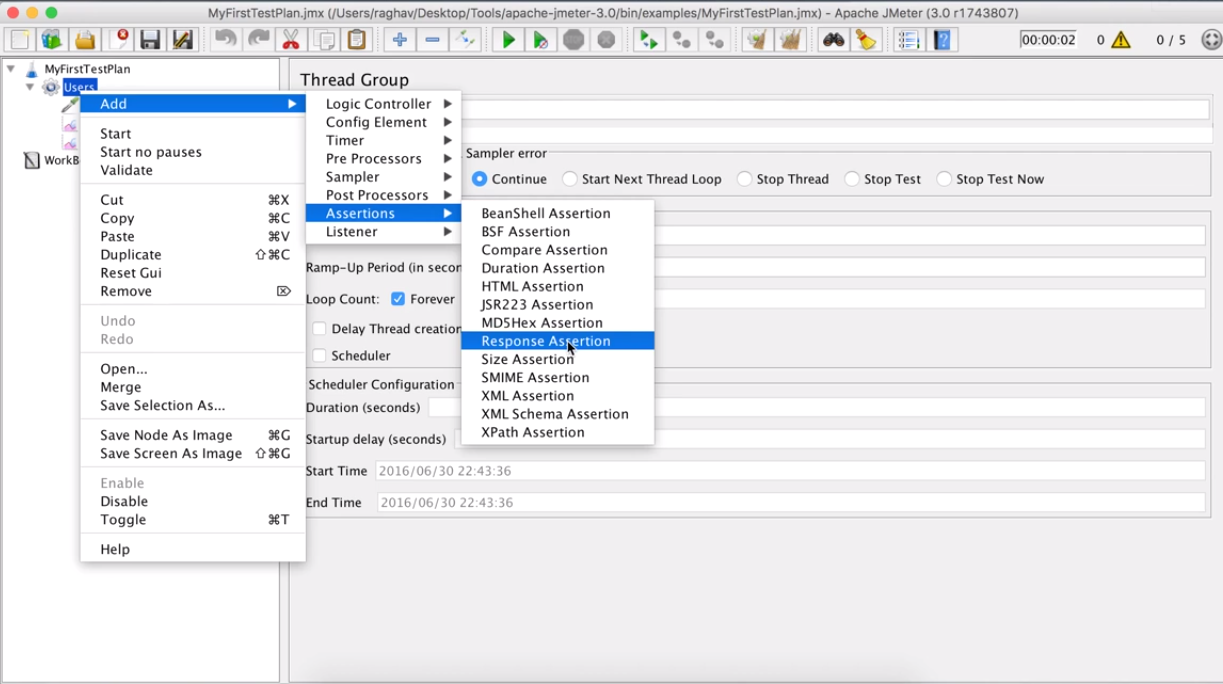Click the Collapse All minus icon
The image size is (1223, 684).
click(x=432, y=40)
